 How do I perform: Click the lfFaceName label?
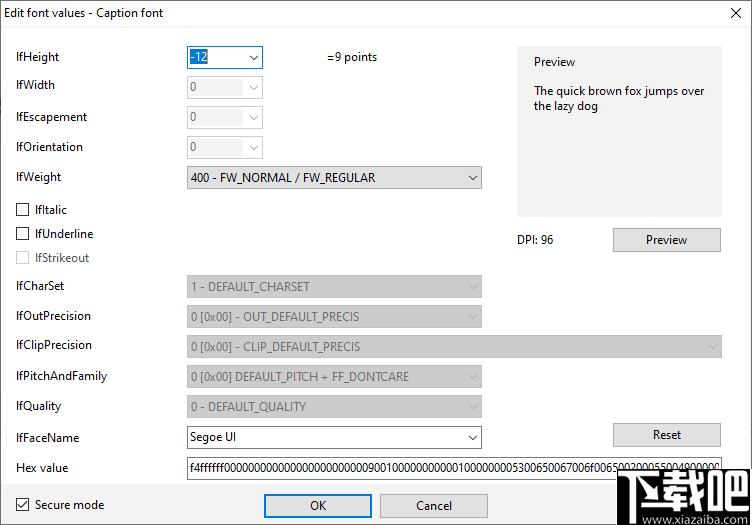coord(47,438)
